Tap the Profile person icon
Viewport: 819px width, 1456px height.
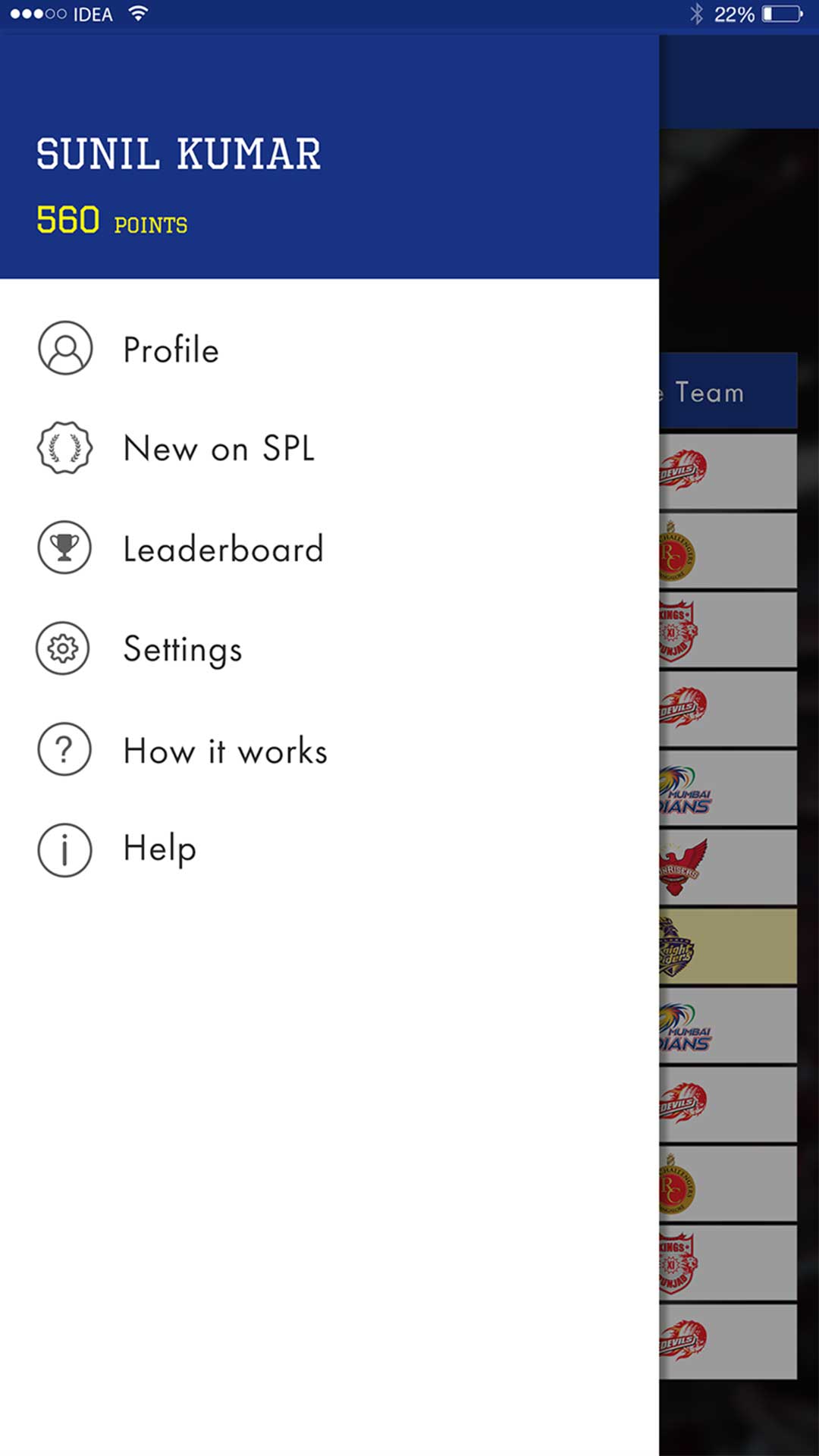[65, 348]
